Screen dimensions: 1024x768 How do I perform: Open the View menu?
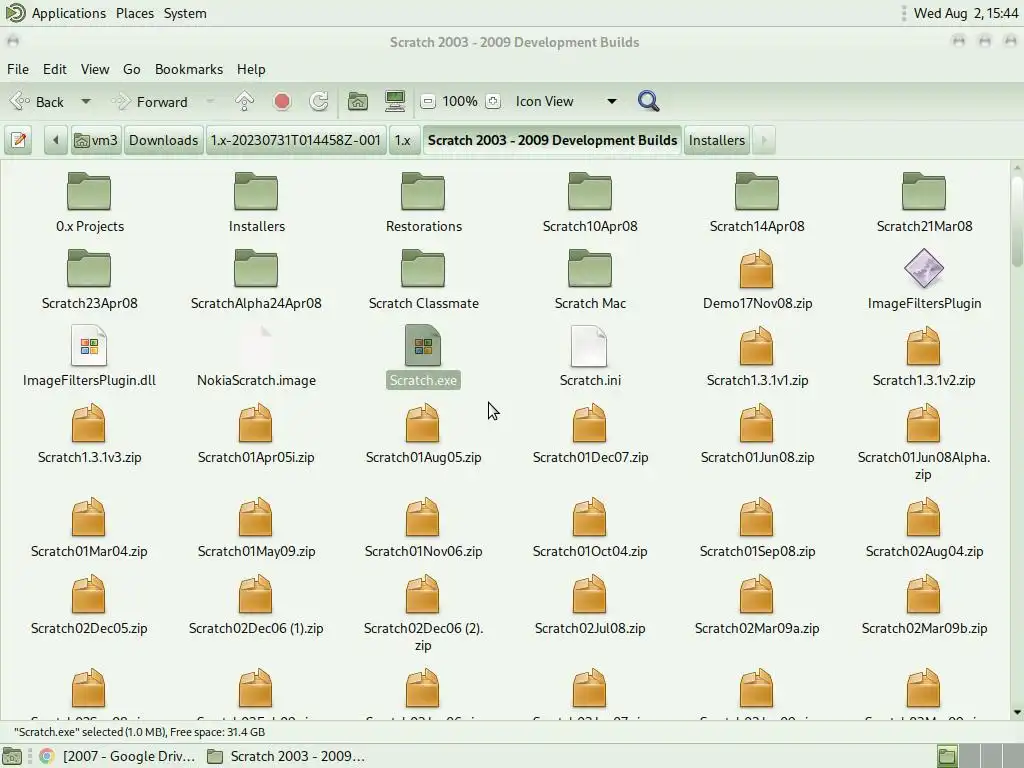point(95,69)
